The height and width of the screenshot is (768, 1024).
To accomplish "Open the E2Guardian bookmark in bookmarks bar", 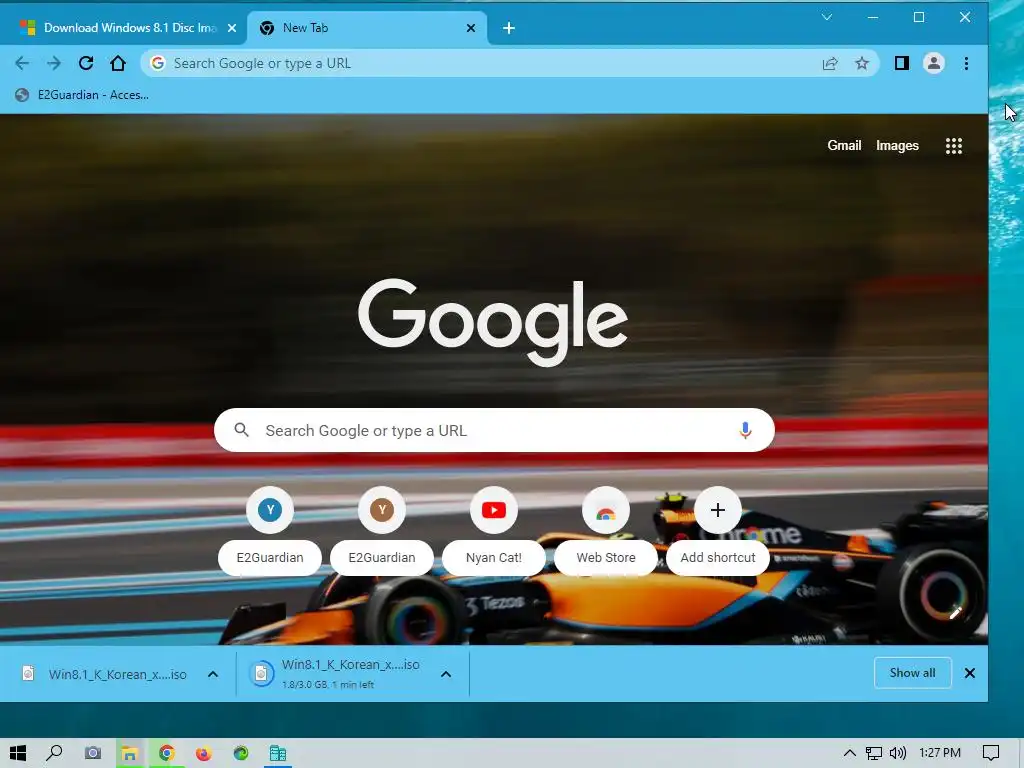I will 82,95.
